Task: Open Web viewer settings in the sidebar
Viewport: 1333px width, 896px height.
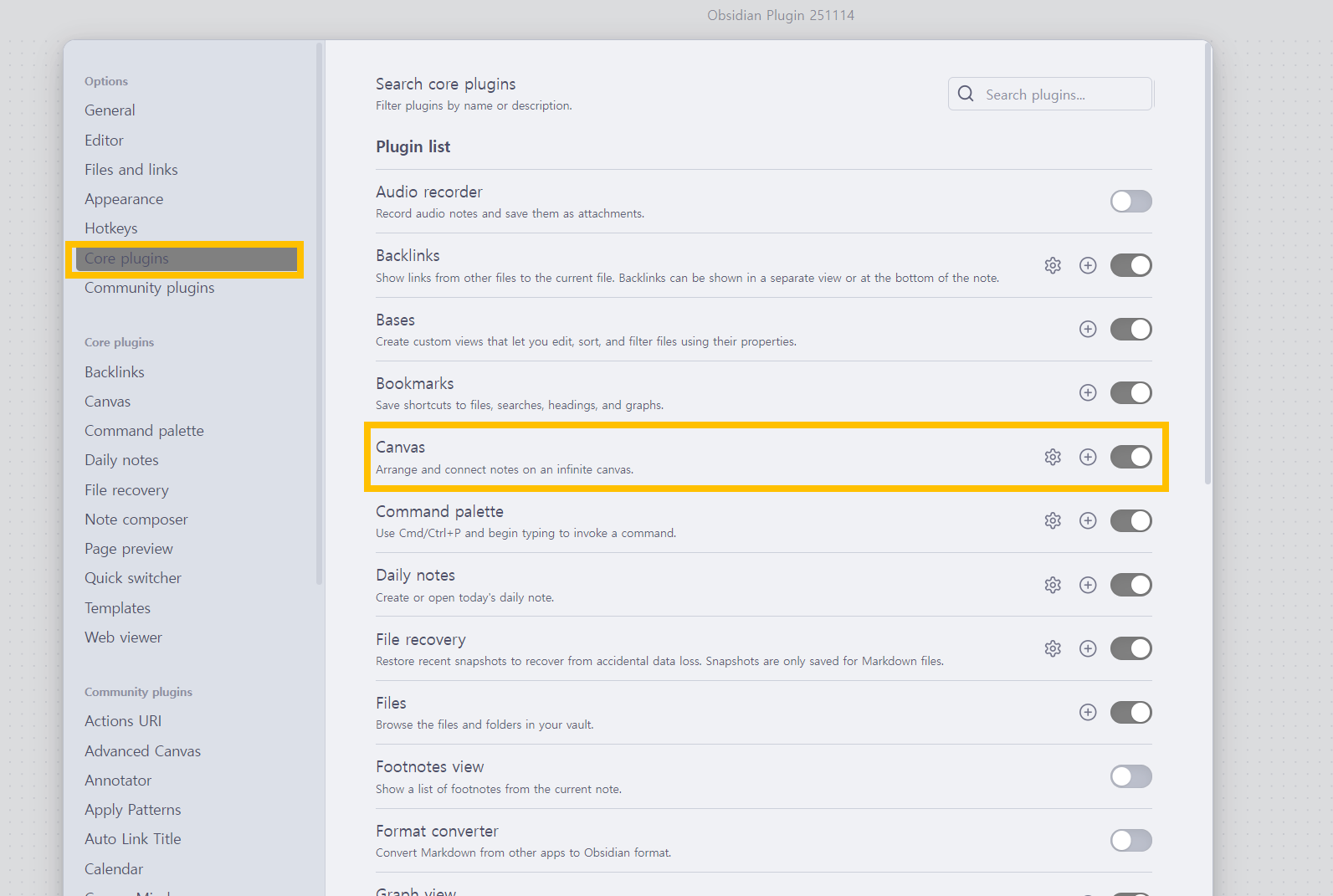Action: click(x=124, y=637)
